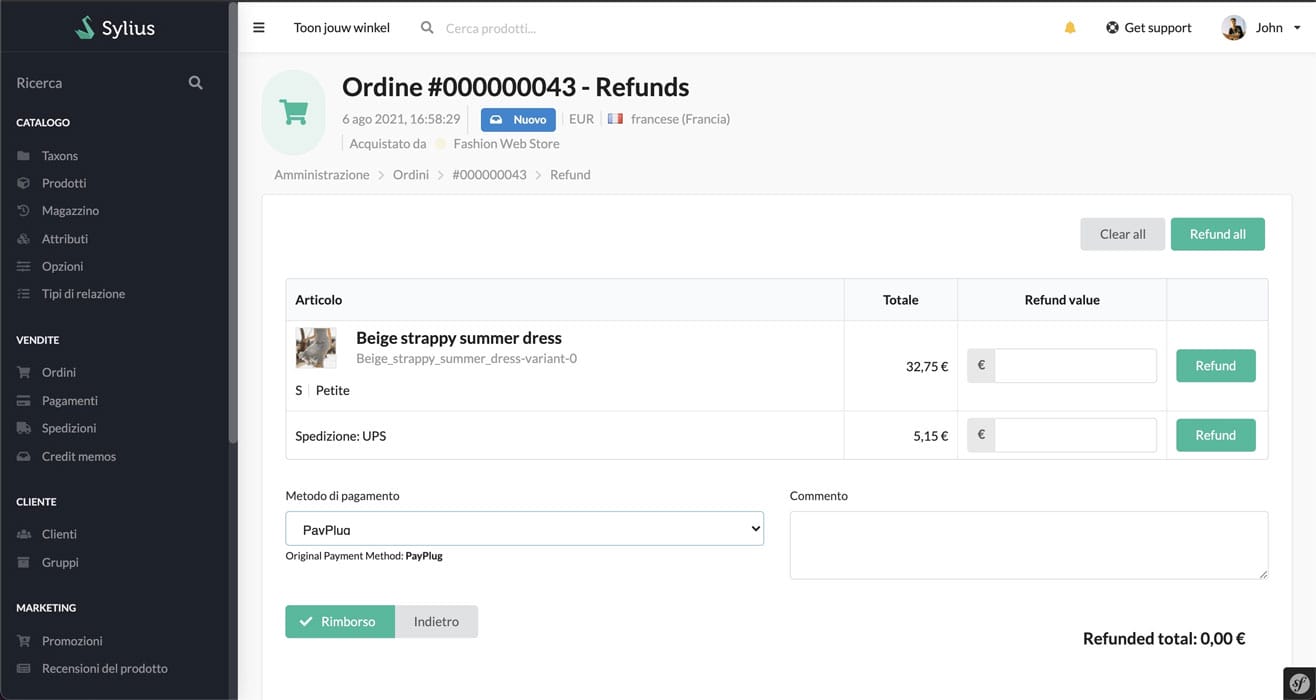
Task: Open the notifications bell icon
Action: tap(1070, 28)
